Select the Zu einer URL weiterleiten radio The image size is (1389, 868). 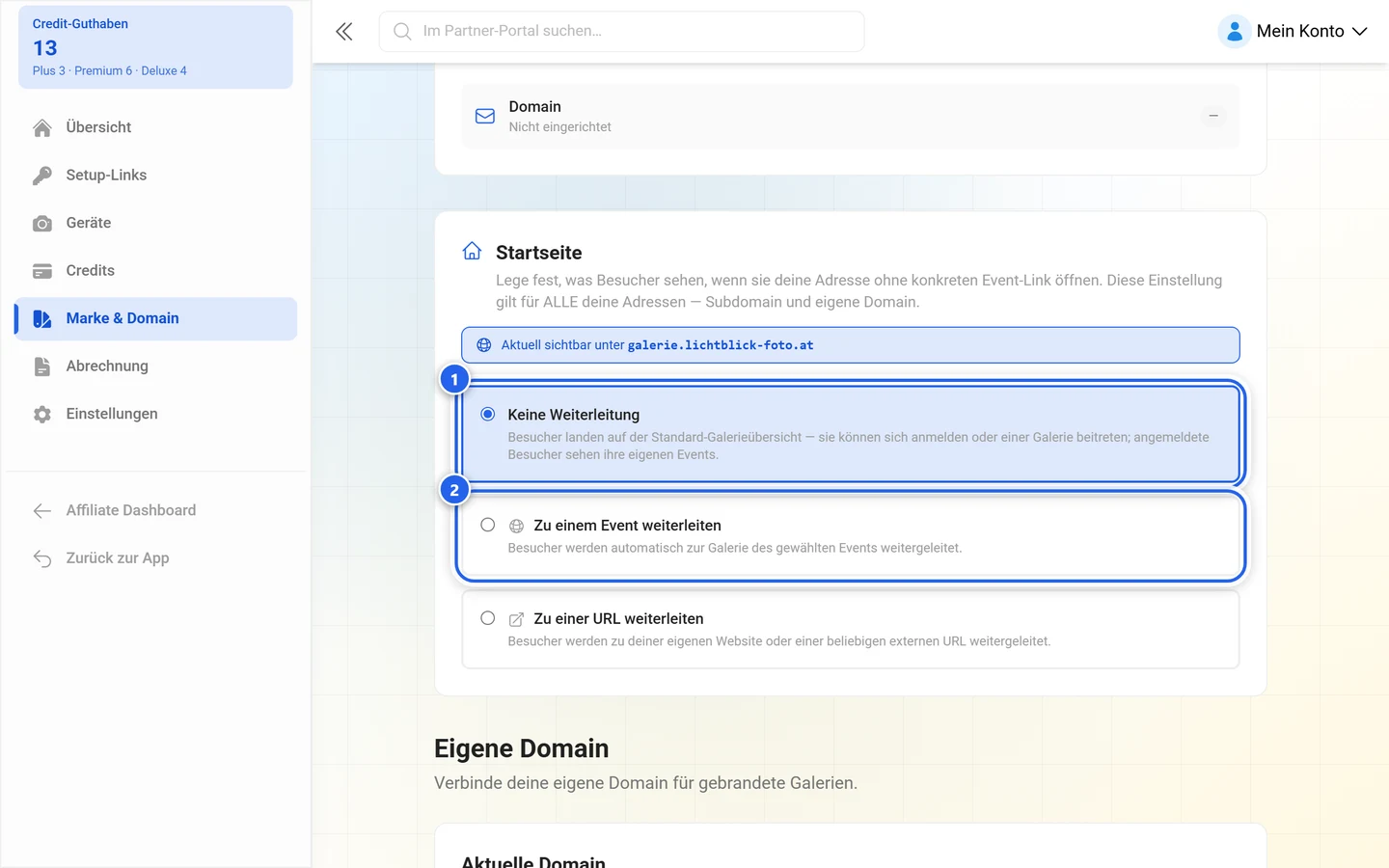[x=488, y=618]
